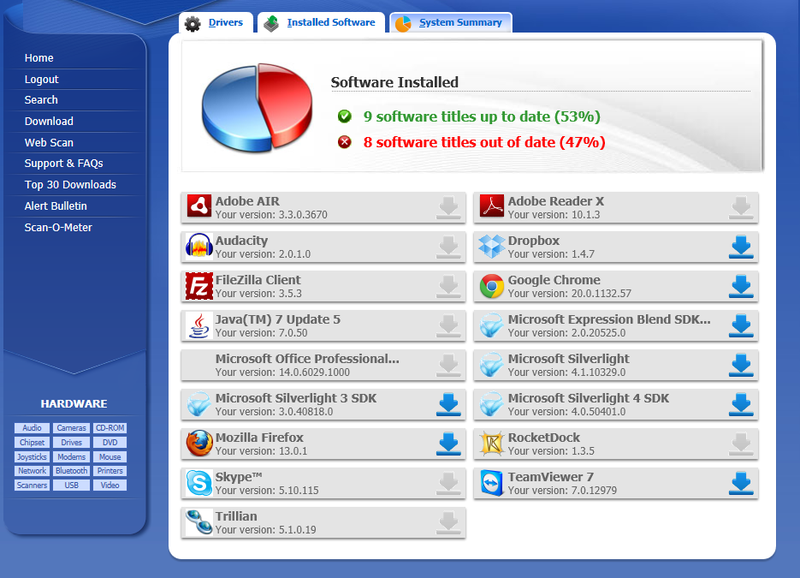Open Top 30 Downloads link
This screenshot has height=578, width=800.
[x=70, y=185]
